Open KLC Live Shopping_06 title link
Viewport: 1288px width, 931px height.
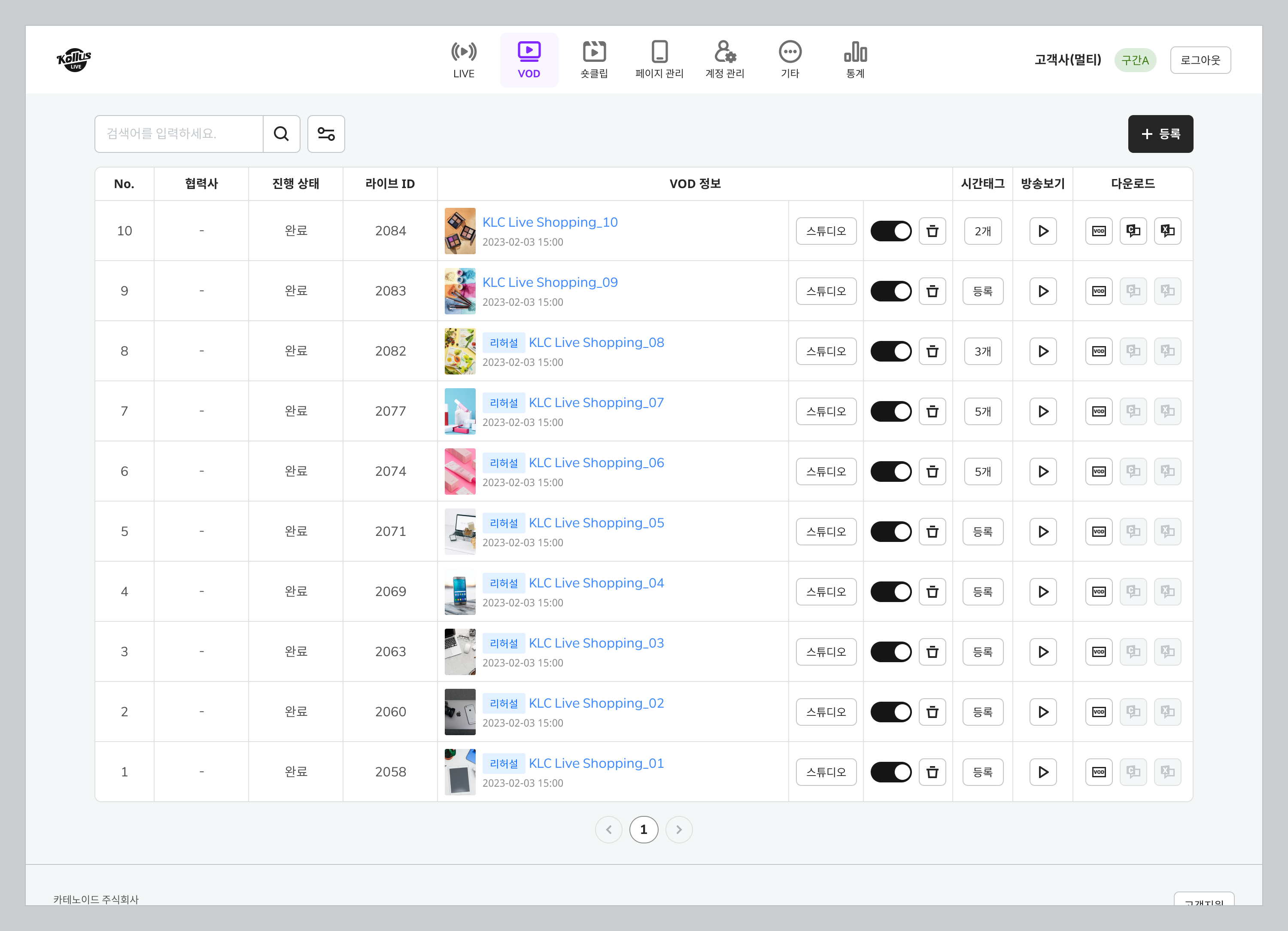(x=596, y=463)
